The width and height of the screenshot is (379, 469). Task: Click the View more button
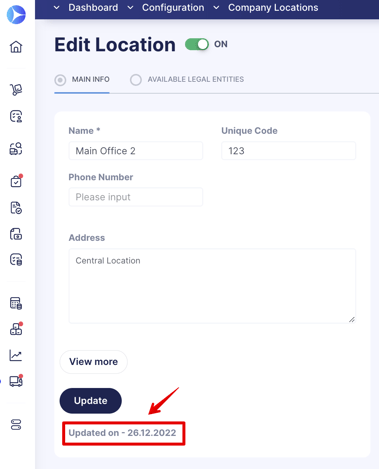click(93, 362)
